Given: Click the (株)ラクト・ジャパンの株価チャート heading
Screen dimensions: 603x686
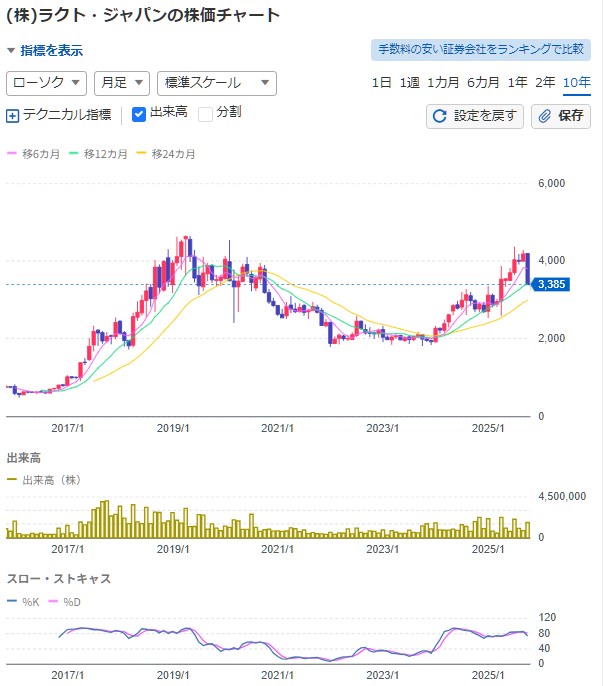Looking at the screenshot, I should (143, 15).
